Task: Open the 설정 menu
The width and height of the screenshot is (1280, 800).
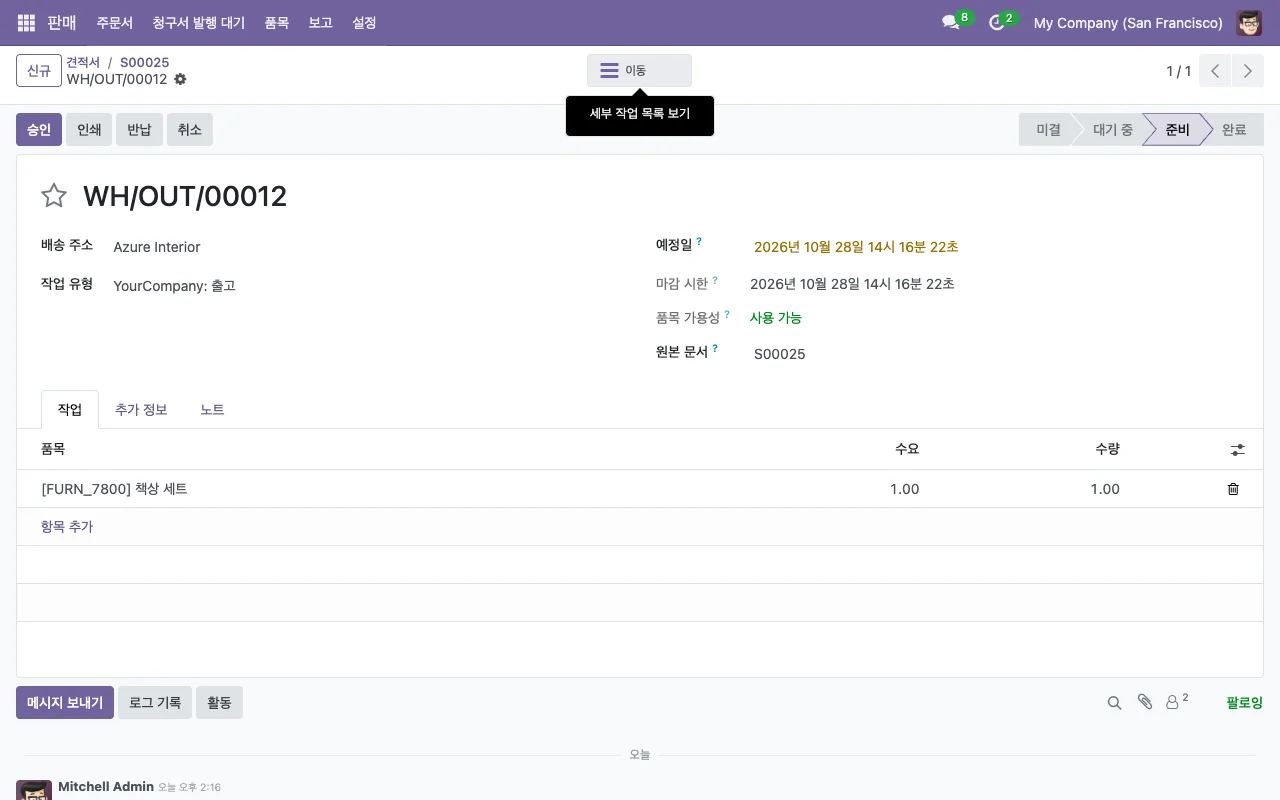Action: click(x=364, y=22)
